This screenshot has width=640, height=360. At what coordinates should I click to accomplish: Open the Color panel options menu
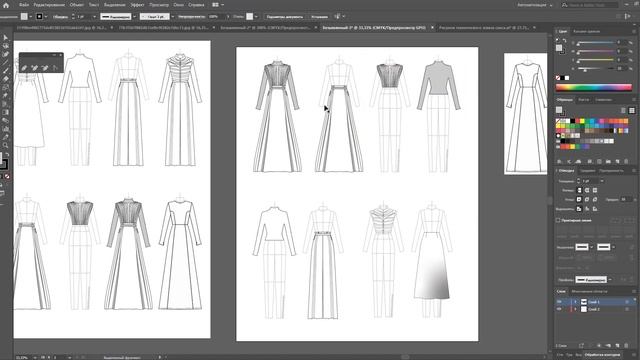click(x=634, y=31)
